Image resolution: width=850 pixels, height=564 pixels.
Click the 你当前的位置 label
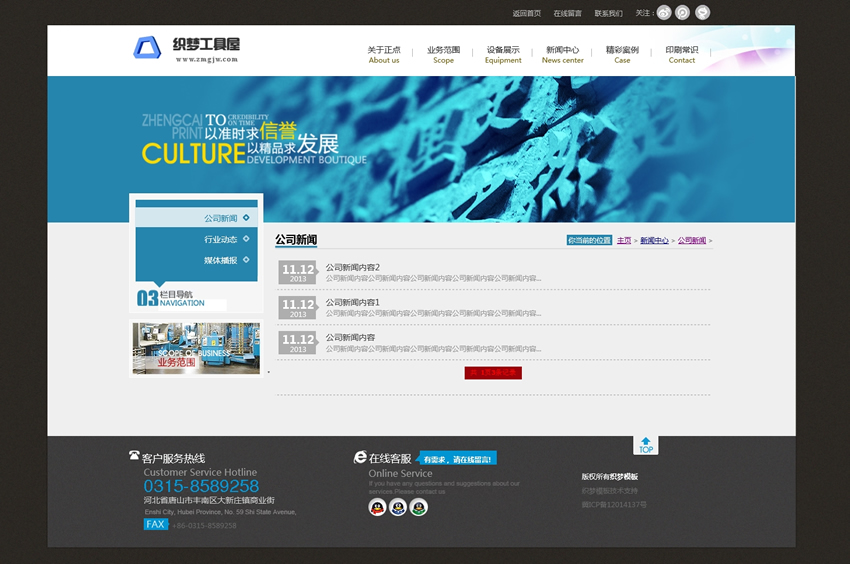coord(589,240)
